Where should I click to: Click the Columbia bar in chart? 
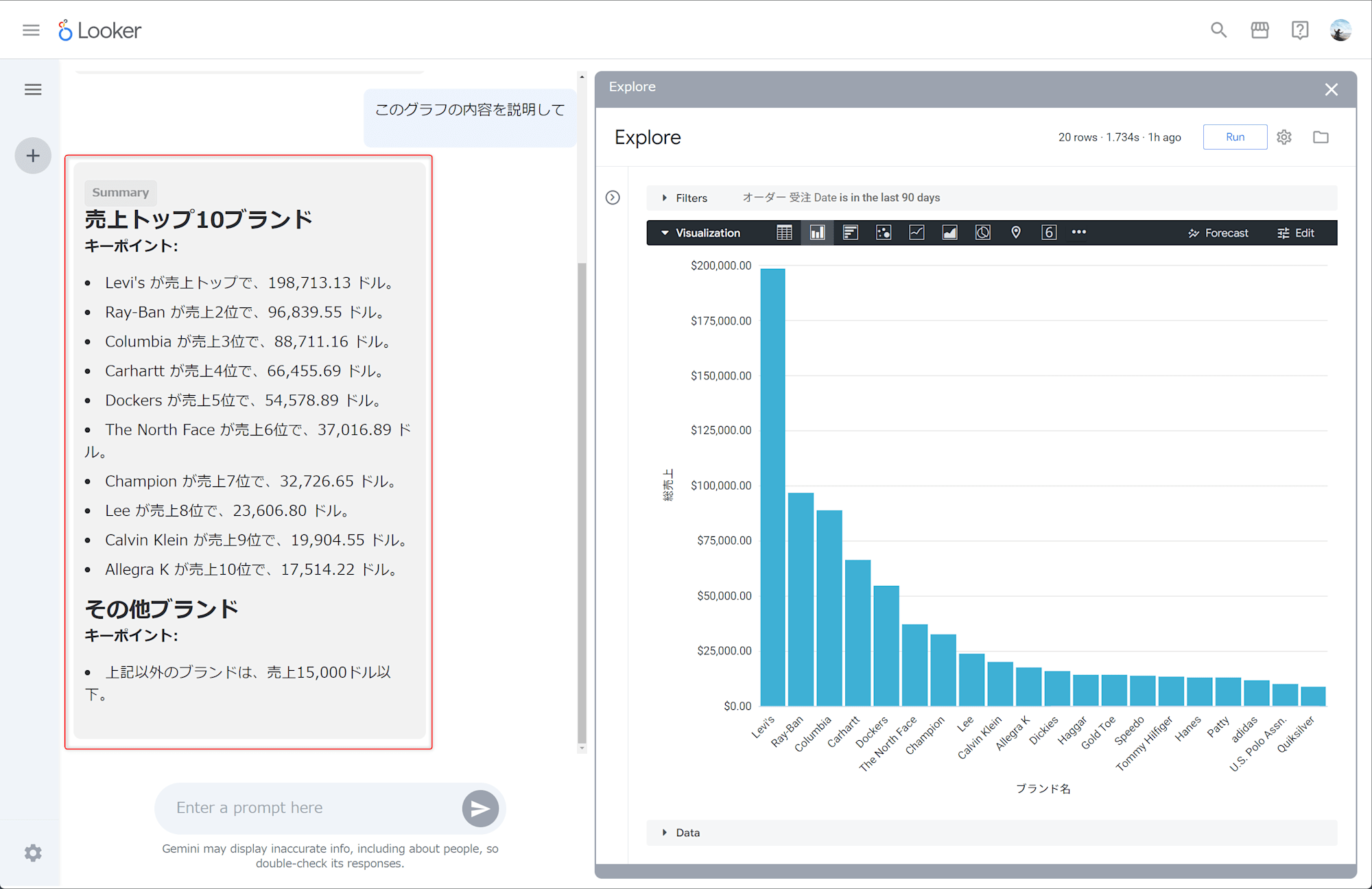pyautogui.click(x=829, y=608)
